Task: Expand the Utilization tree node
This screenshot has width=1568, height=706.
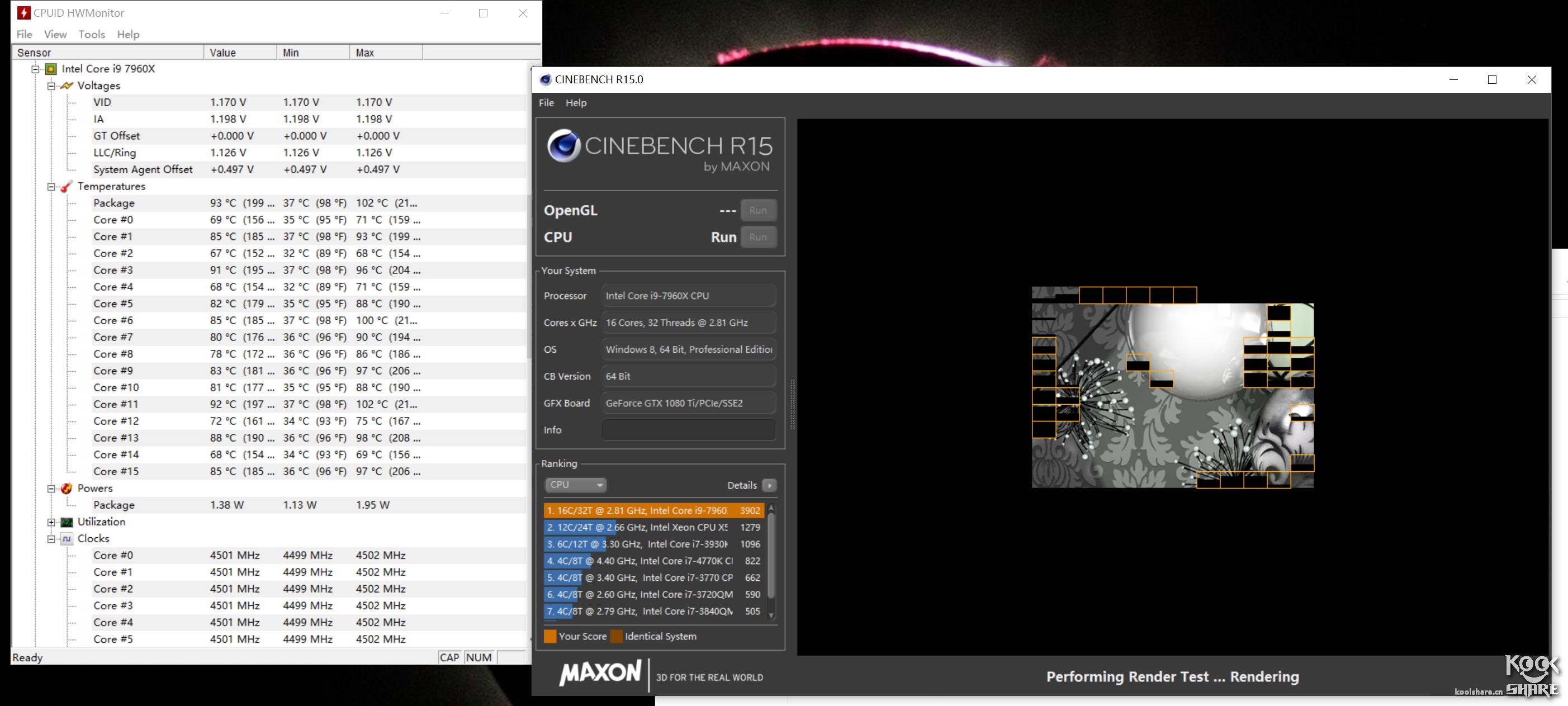Action: point(52,522)
